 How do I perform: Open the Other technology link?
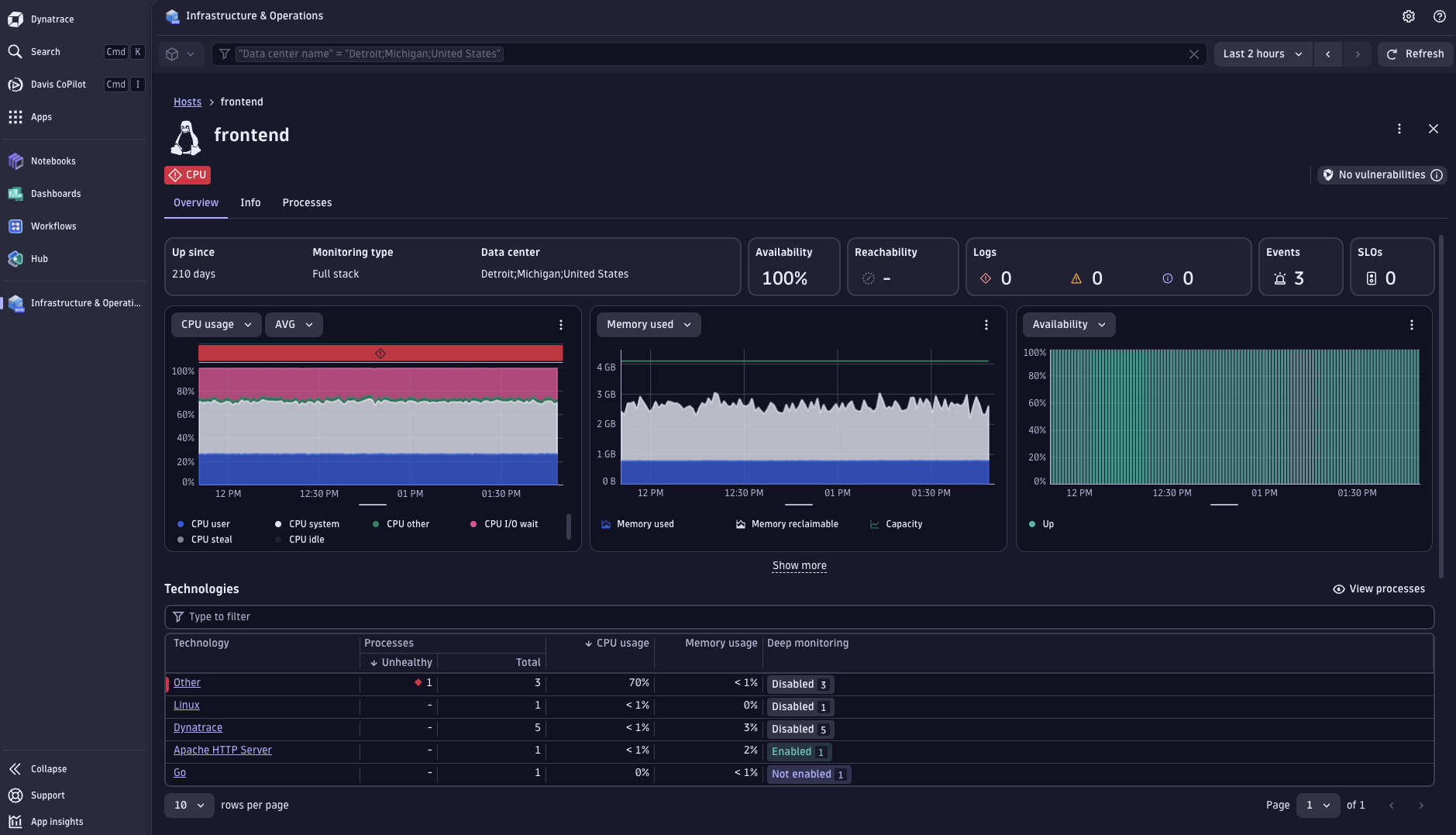coord(187,683)
